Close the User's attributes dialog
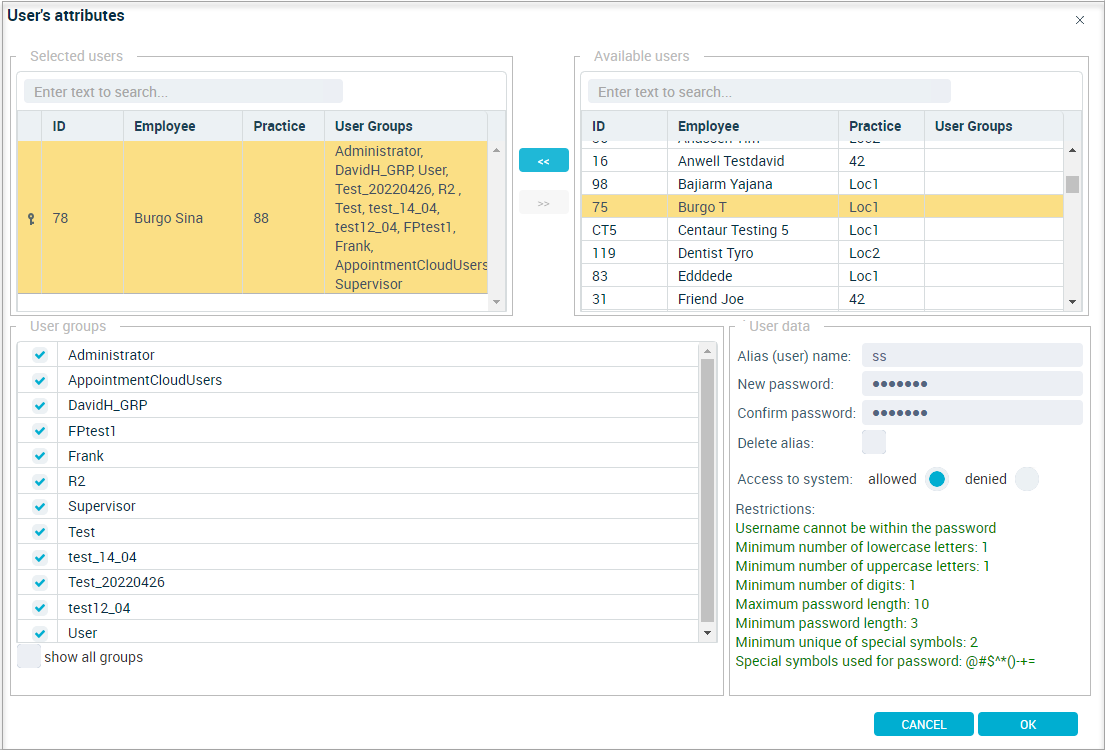 tap(1080, 20)
